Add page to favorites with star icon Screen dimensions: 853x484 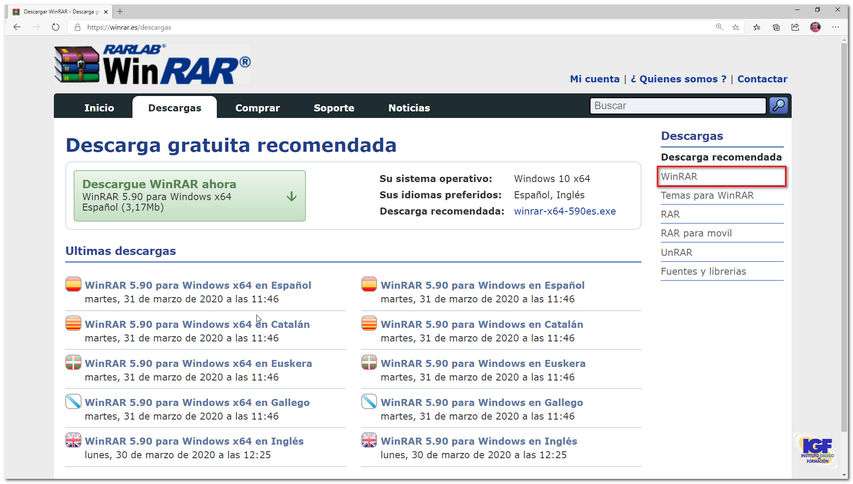pyautogui.click(x=735, y=27)
